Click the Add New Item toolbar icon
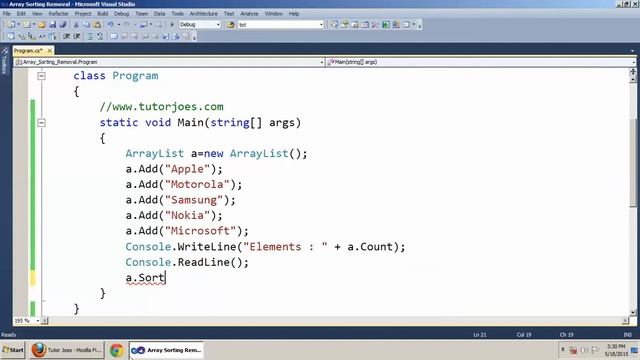Viewport: 640px width, 360px height. point(27,25)
